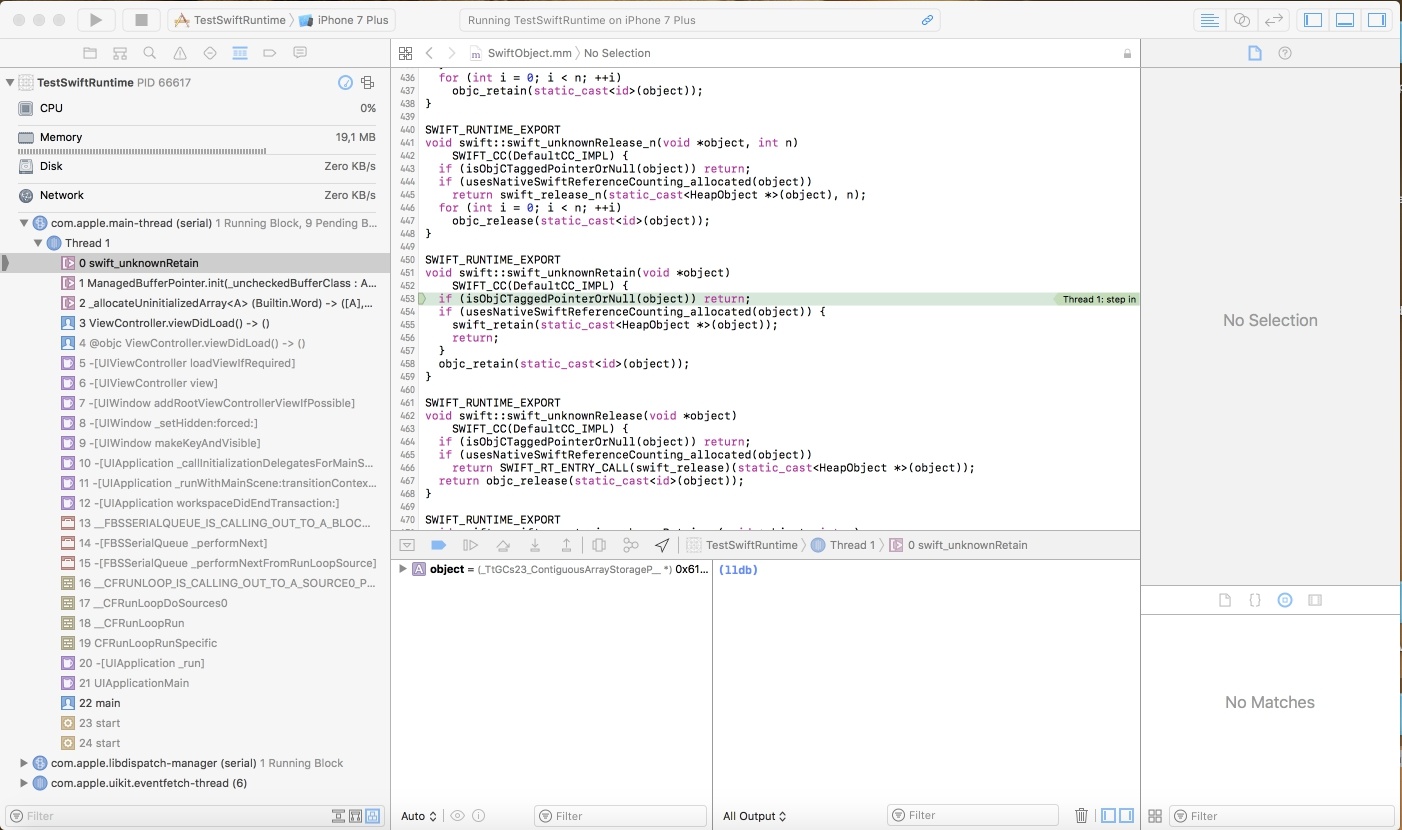
Task: Open the Find navigator (magnifier icon)
Action: coord(150,53)
